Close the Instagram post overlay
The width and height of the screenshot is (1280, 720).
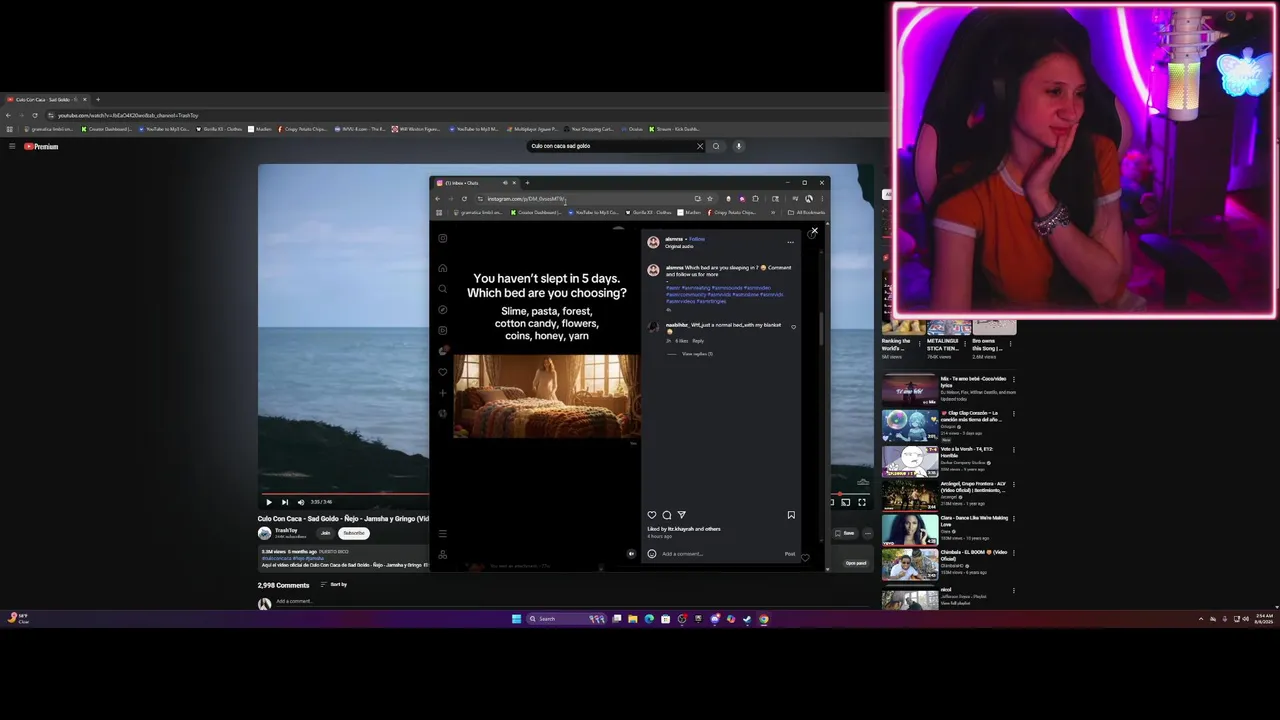814,231
